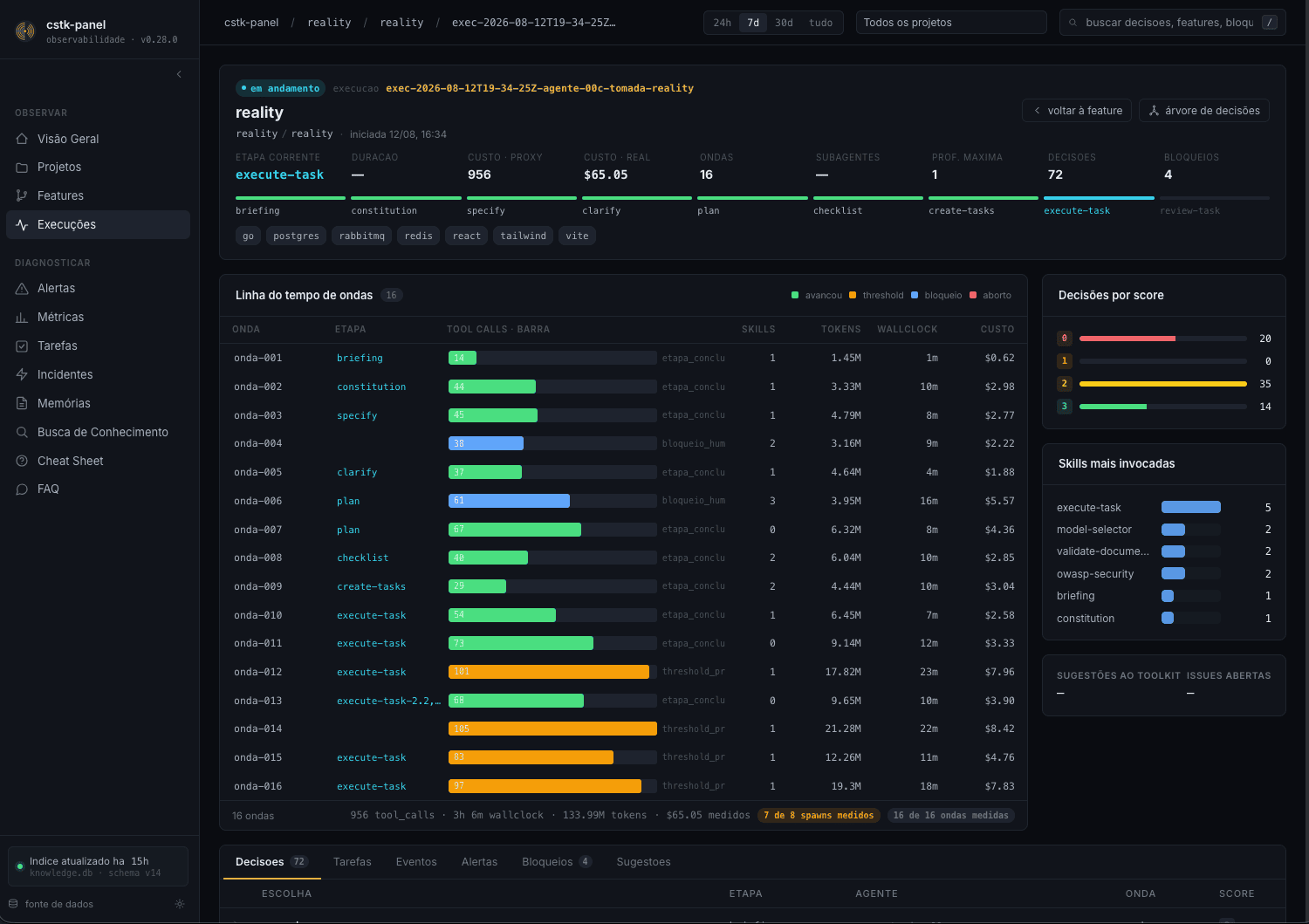1309x924 pixels.
Task: Collapse the sidebar with the chevron
Action: (x=179, y=74)
